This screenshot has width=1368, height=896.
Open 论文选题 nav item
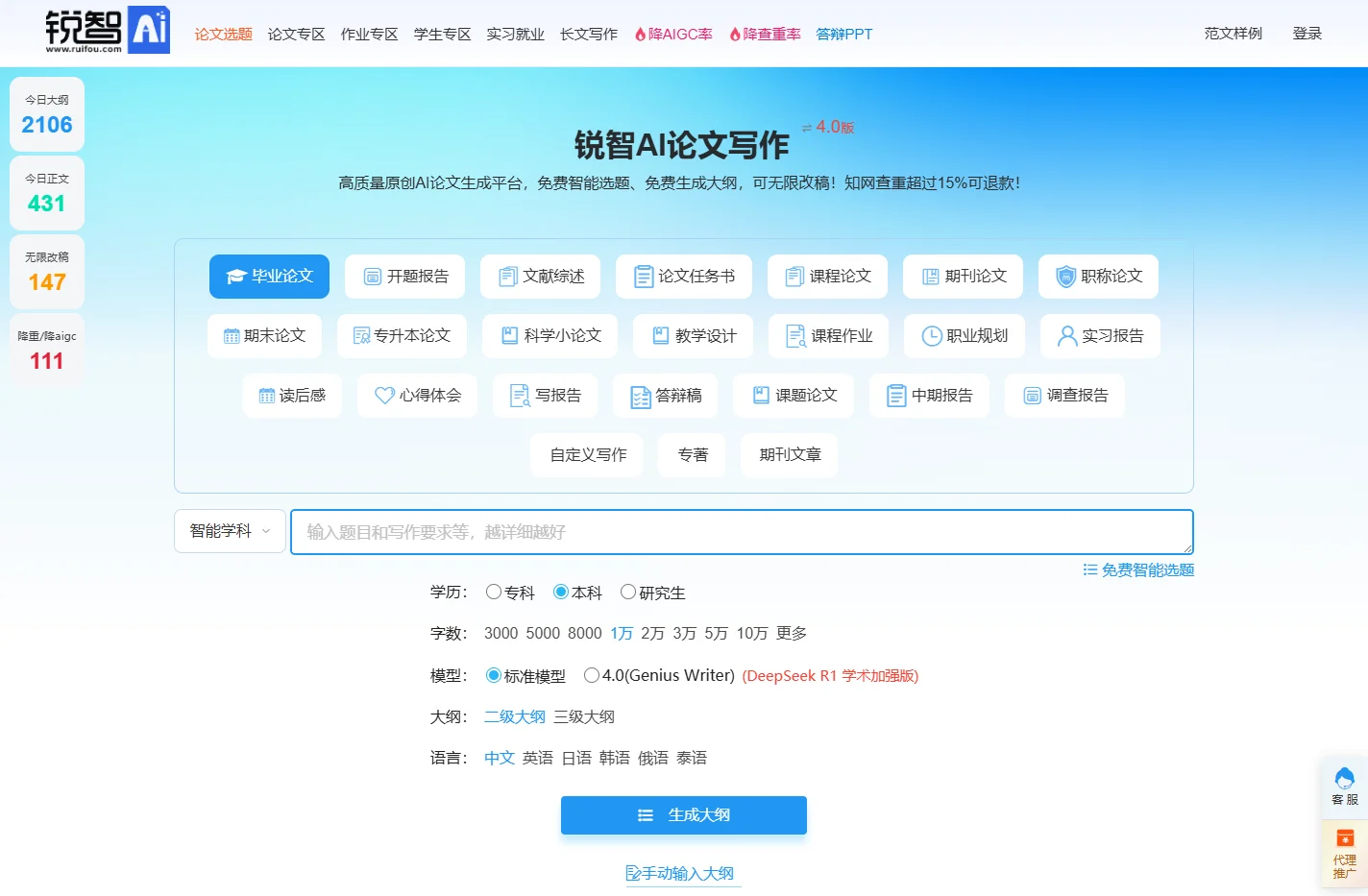pyautogui.click(x=224, y=34)
